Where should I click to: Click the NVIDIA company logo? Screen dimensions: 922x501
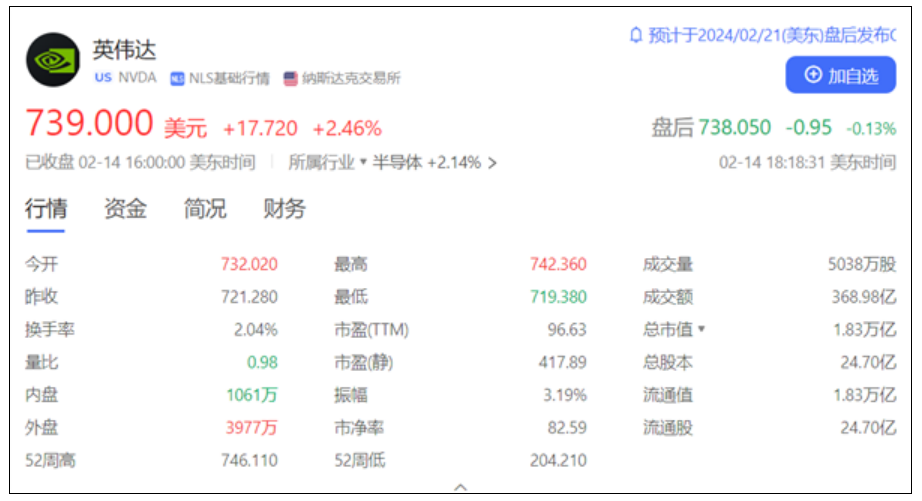click(53, 59)
